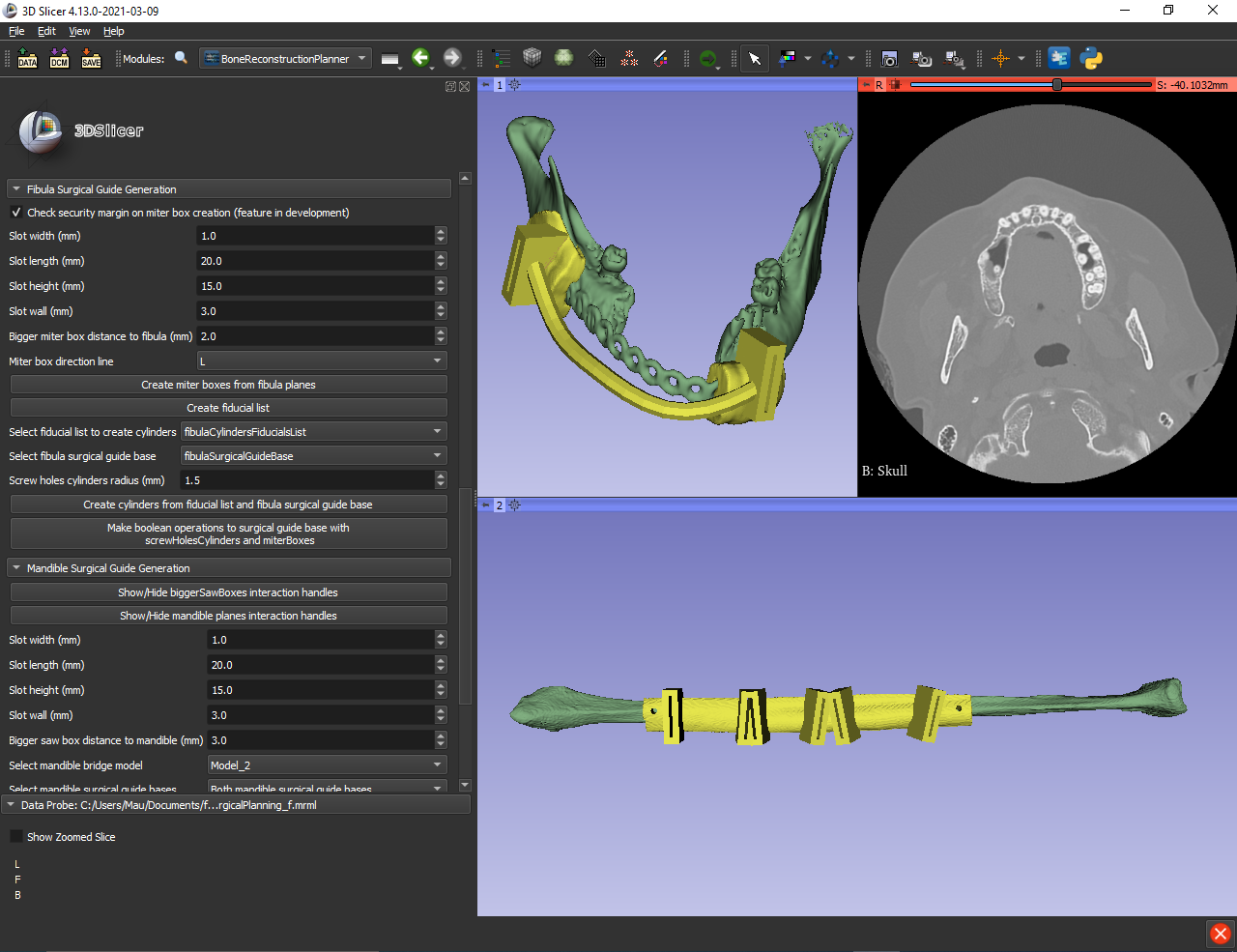1237x952 pixels.
Task: Uncheck security margin on miter box creation
Action: [x=15, y=213]
